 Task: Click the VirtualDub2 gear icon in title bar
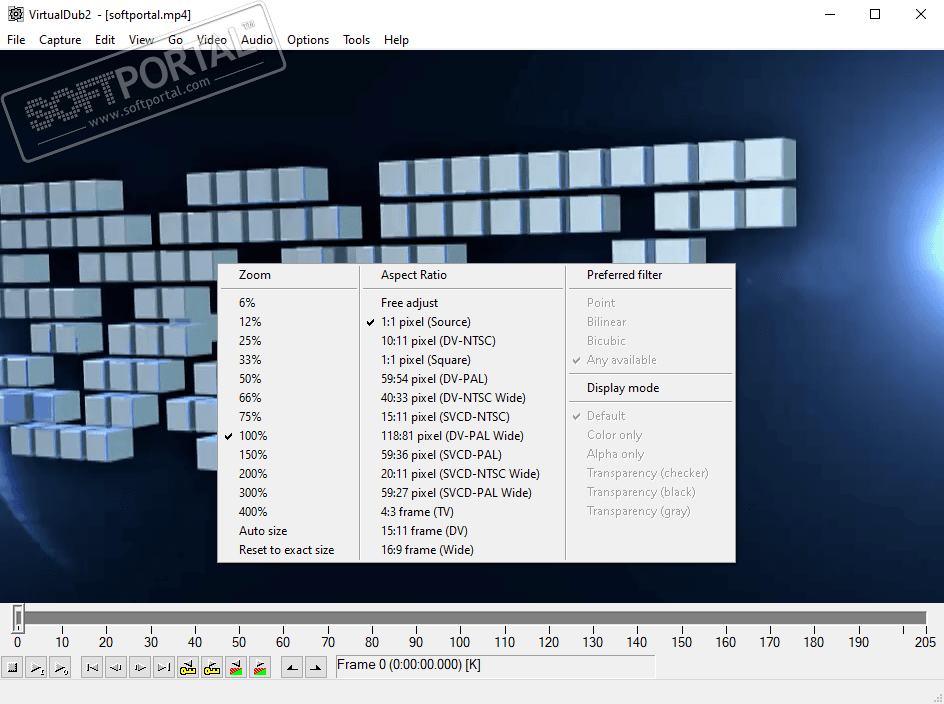[x=16, y=14]
